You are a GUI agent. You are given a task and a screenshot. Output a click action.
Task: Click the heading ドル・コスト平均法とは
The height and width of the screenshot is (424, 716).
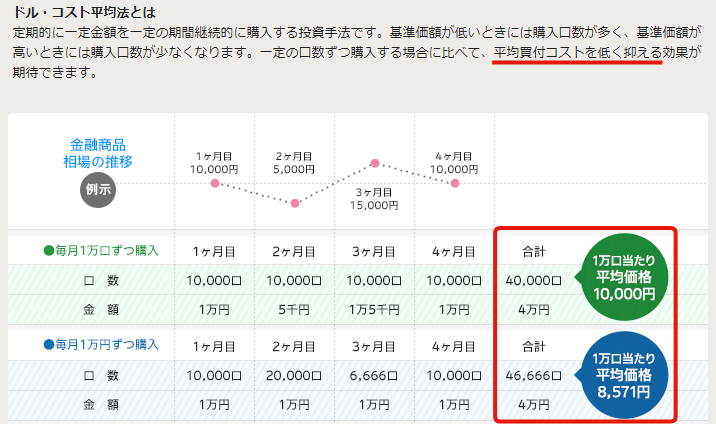click(84, 12)
